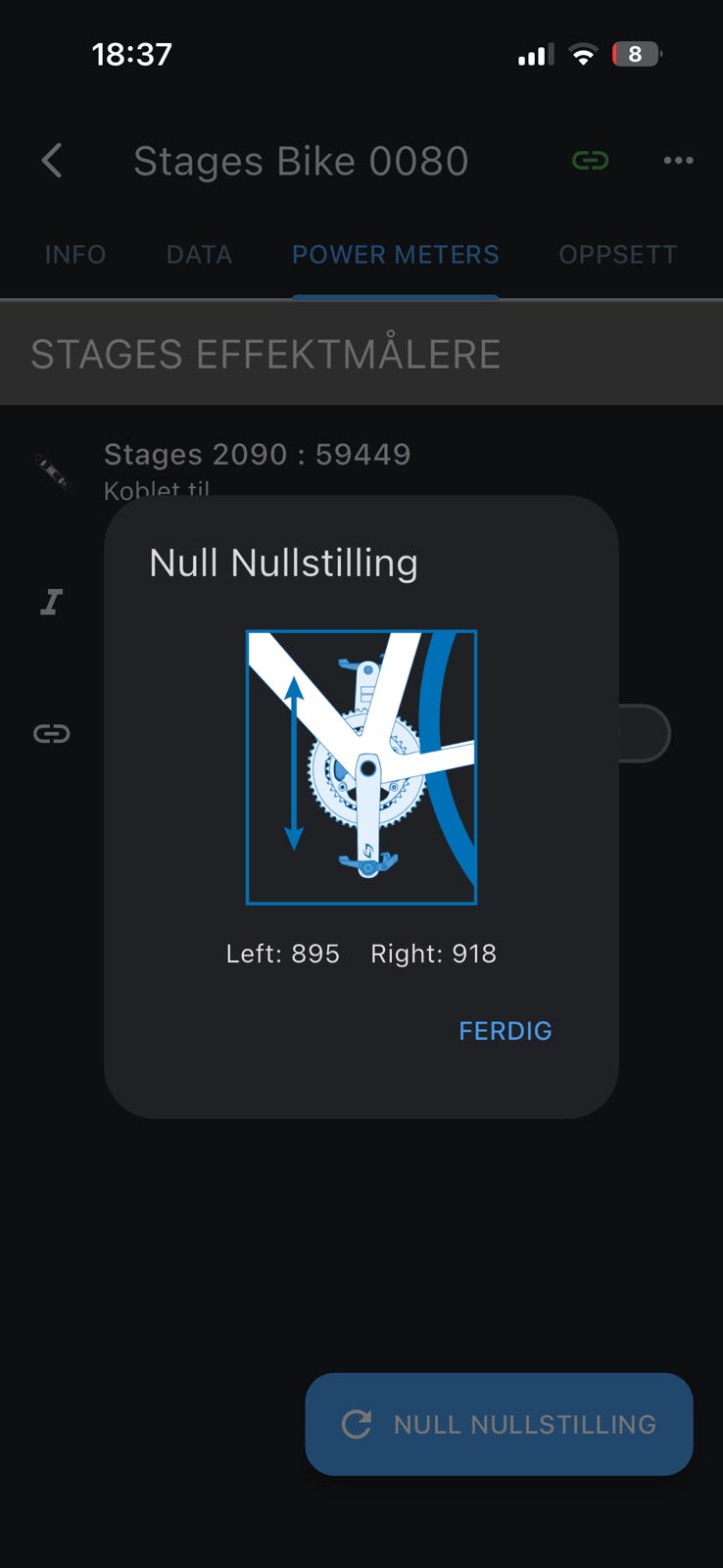Switch to the DATA tab
Viewport: 723px width, 1568px height.
point(199,255)
